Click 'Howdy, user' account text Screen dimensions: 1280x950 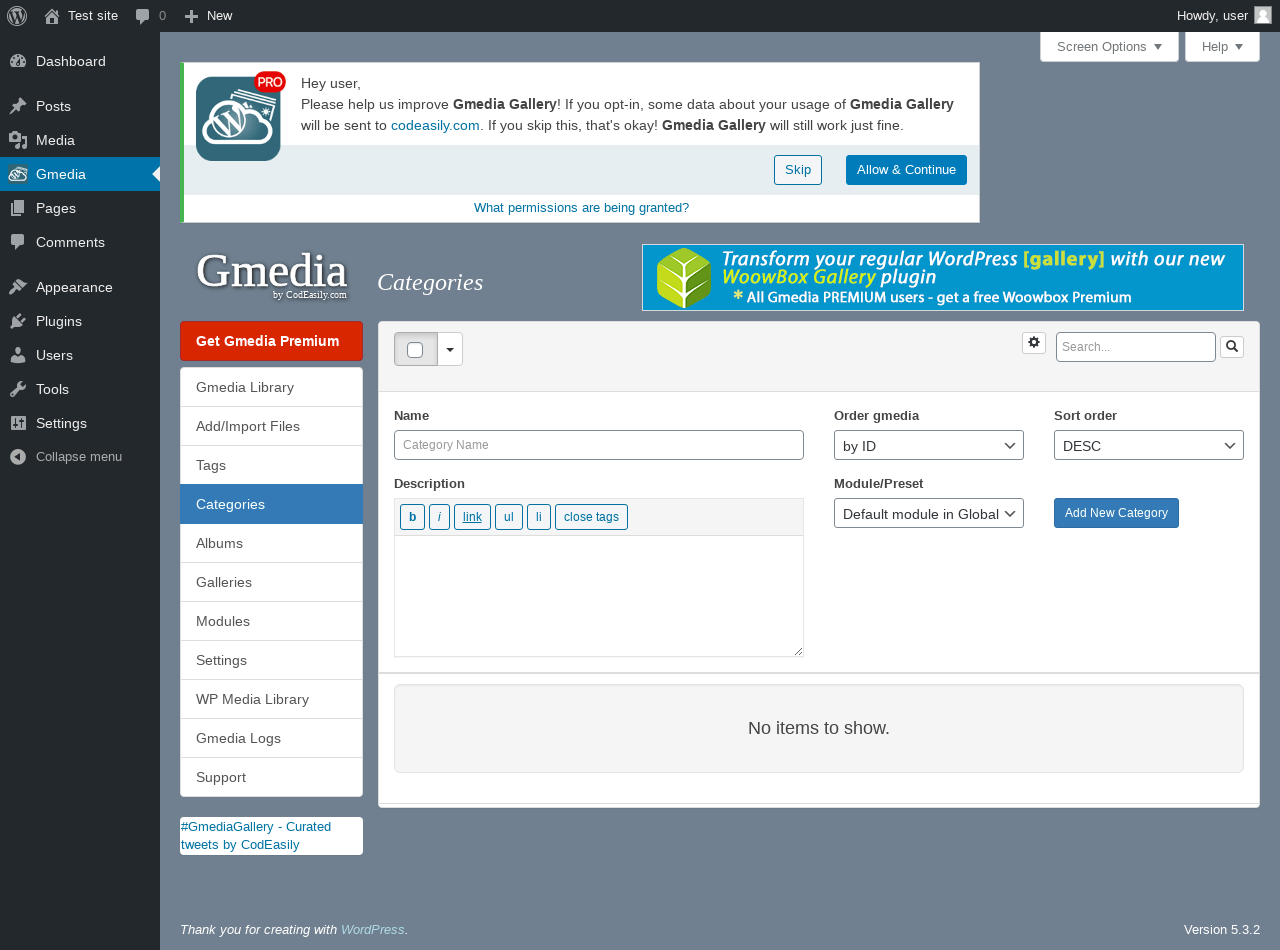pos(1212,15)
